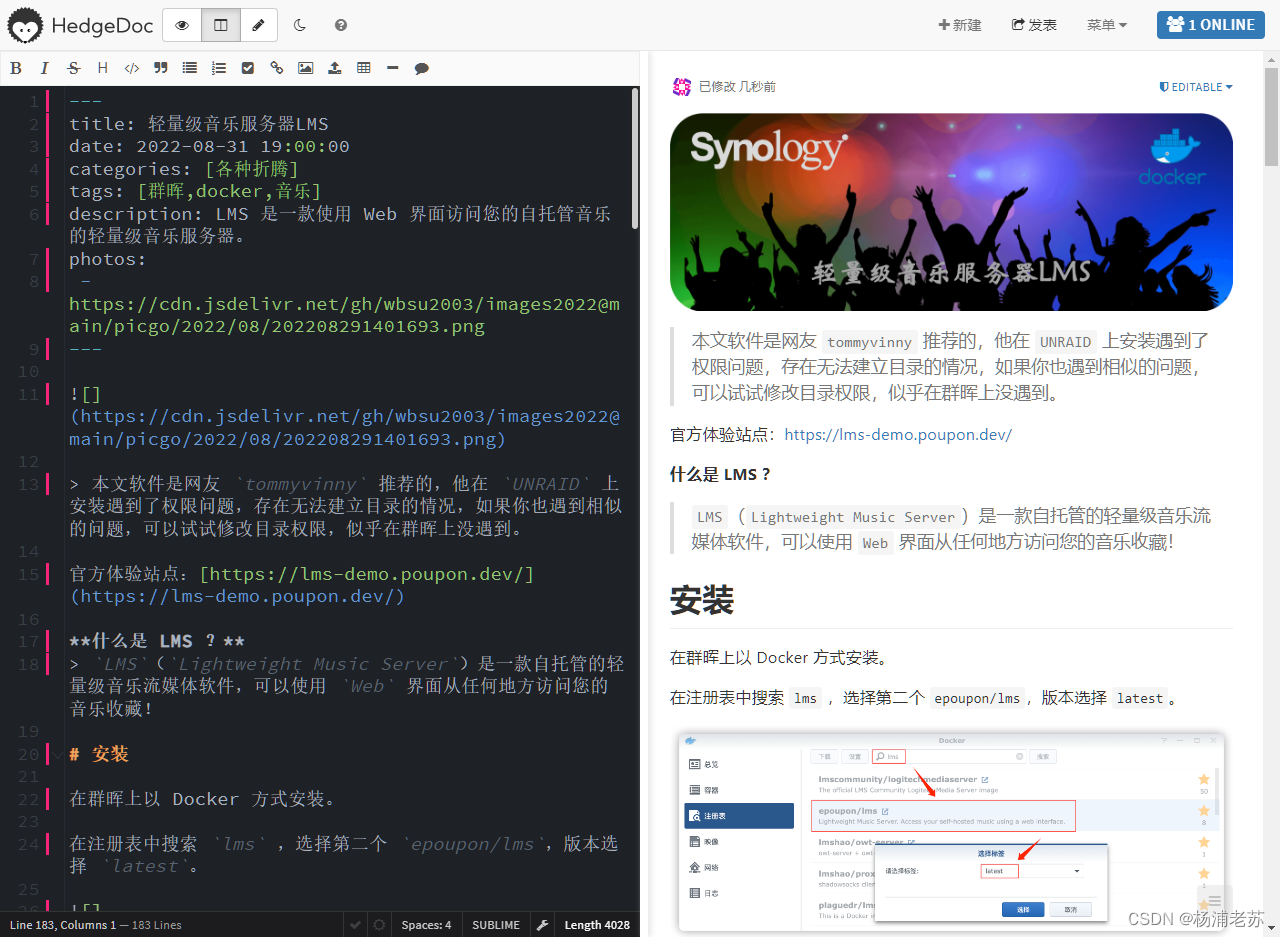
Task: Insert a blockquote from the toolbar
Action: tap(161, 68)
